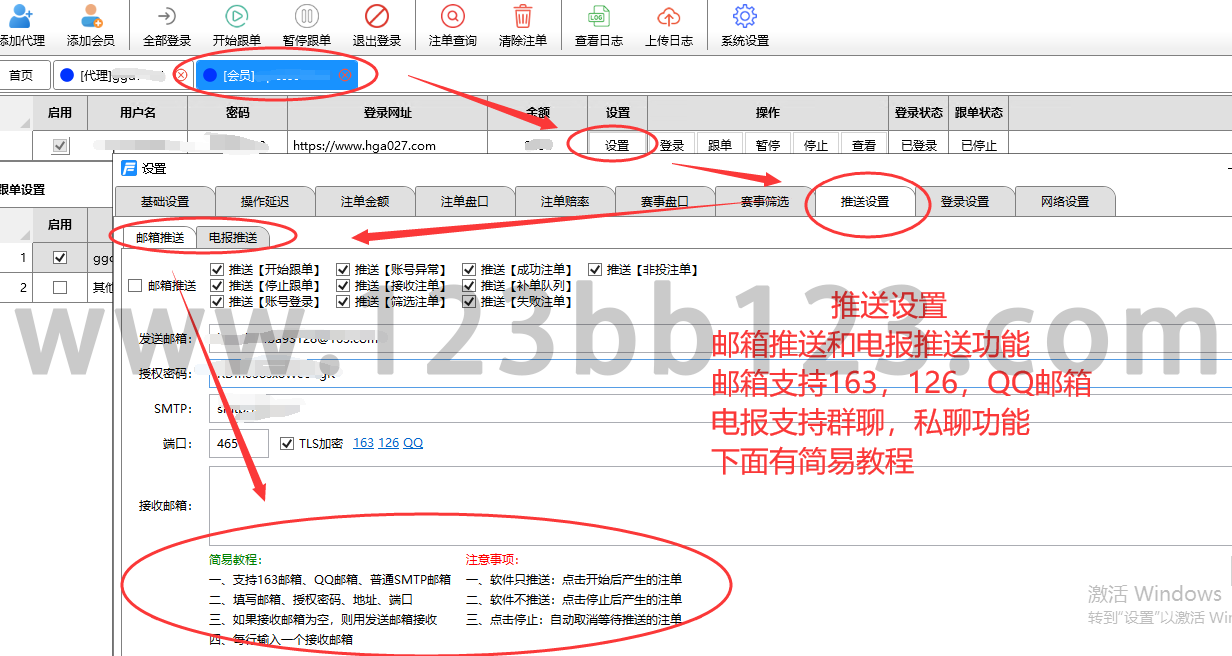Click the 退出登录 logout icon

[377, 17]
